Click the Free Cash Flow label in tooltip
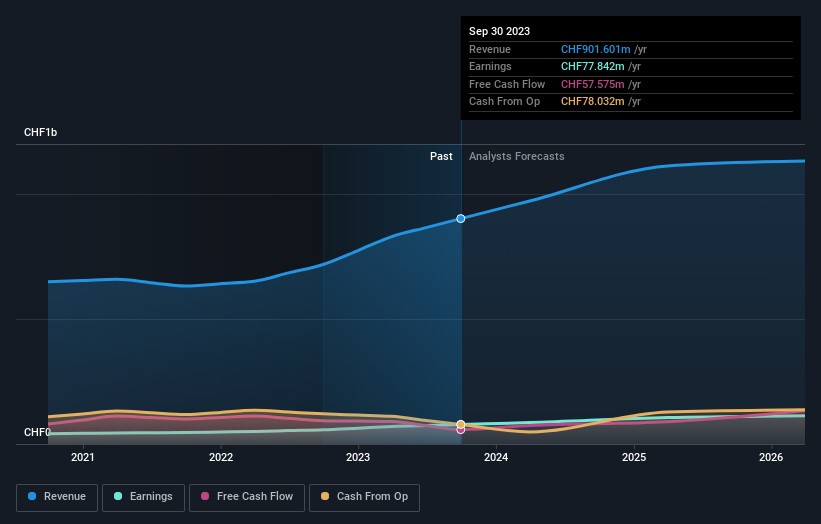Image resolution: width=821 pixels, height=524 pixels. [x=507, y=84]
